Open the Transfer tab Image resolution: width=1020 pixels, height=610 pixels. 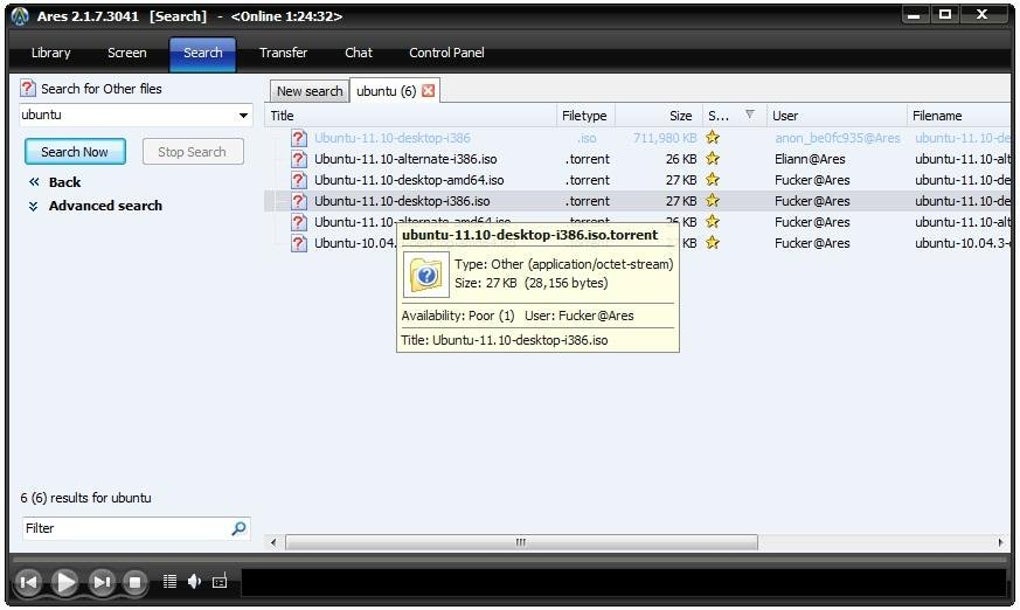pyautogui.click(x=283, y=53)
